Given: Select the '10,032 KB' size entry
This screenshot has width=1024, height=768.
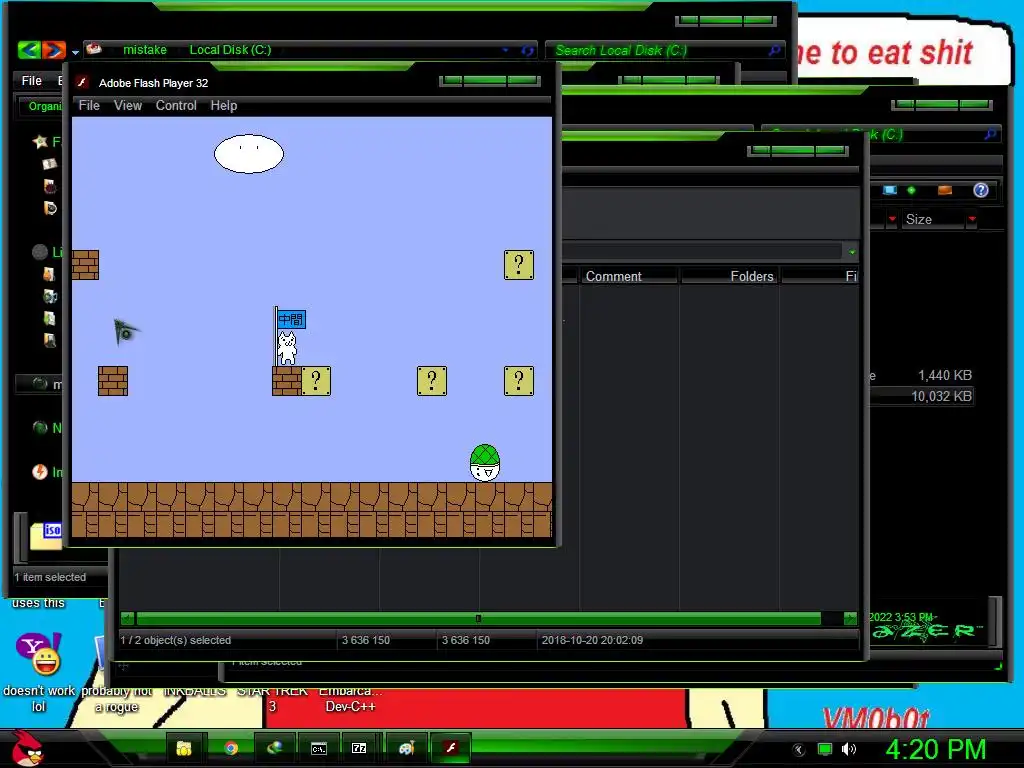Looking at the screenshot, I should (x=941, y=396).
